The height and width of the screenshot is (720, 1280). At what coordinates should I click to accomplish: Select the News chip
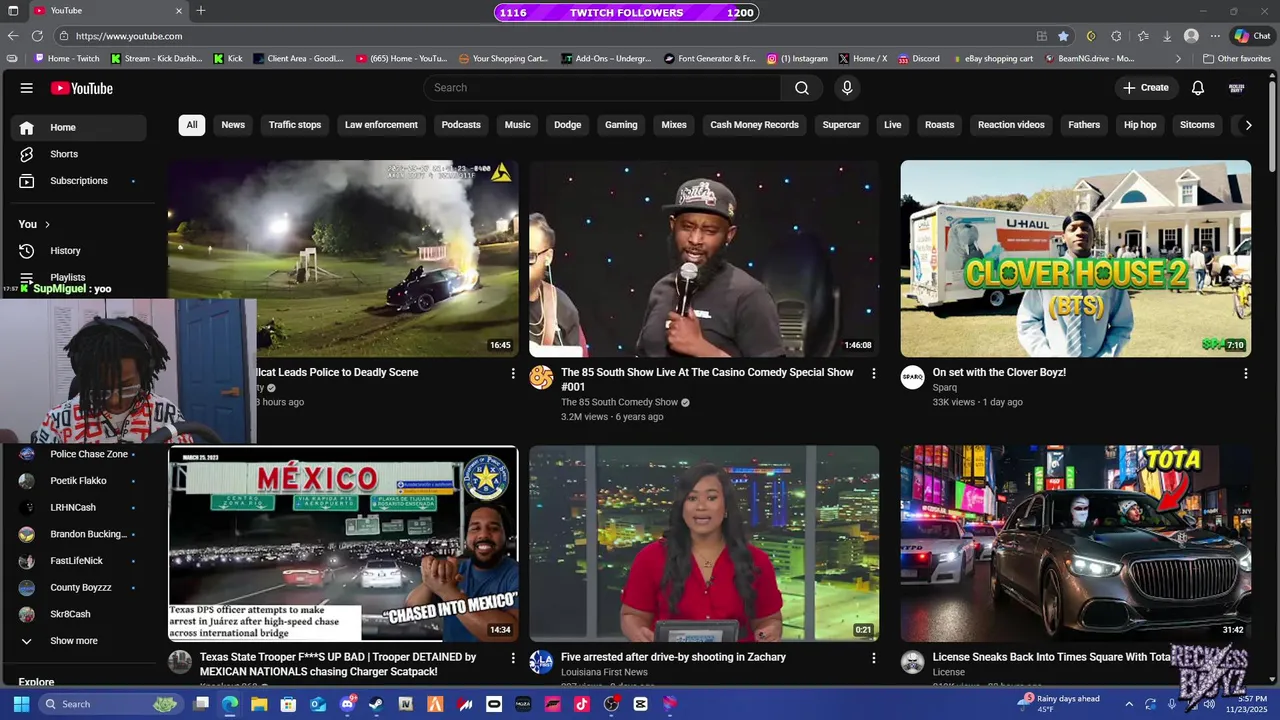[233, 125]
